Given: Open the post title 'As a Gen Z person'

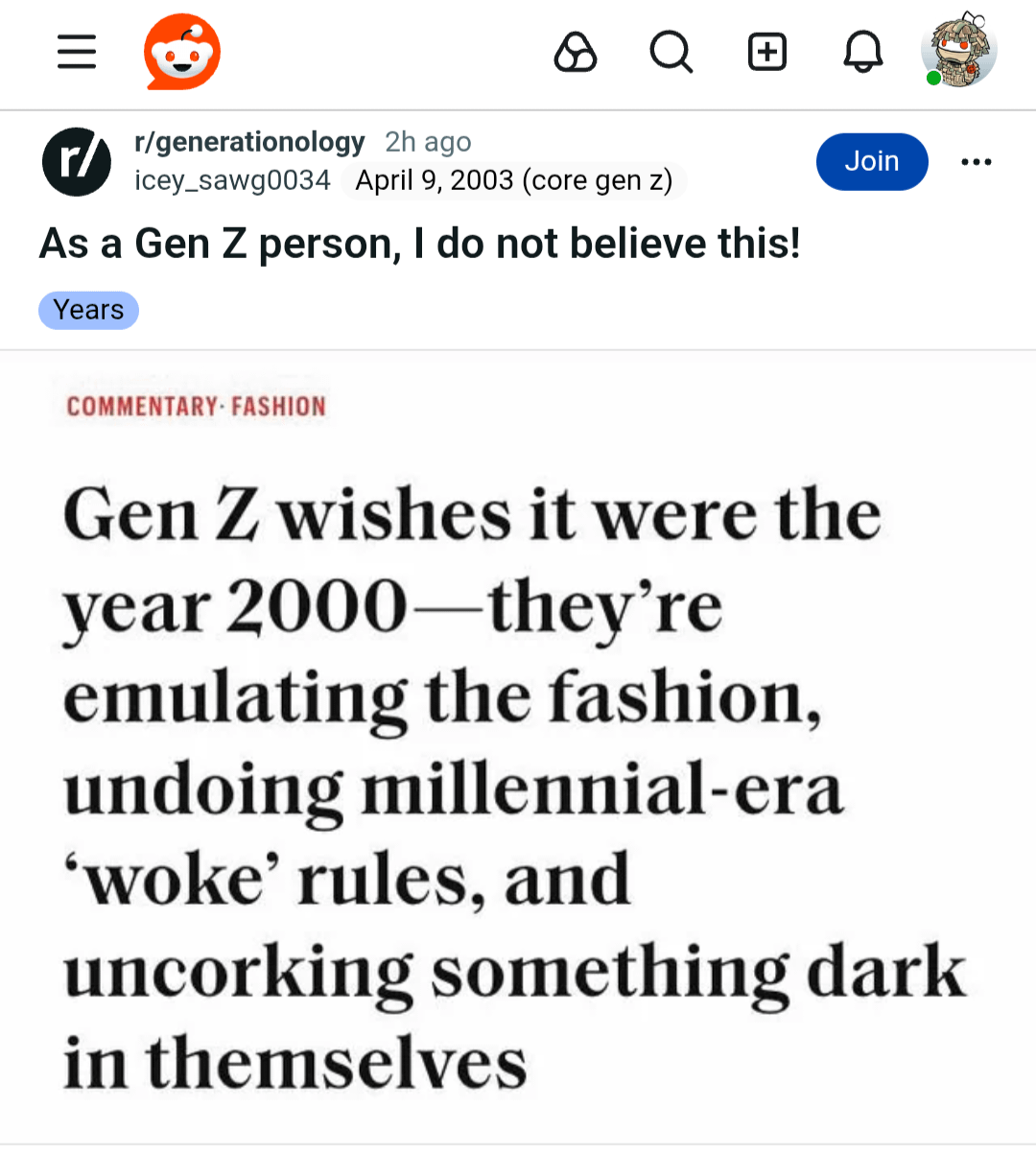Looking at the screenshot, I should [419, 244].
